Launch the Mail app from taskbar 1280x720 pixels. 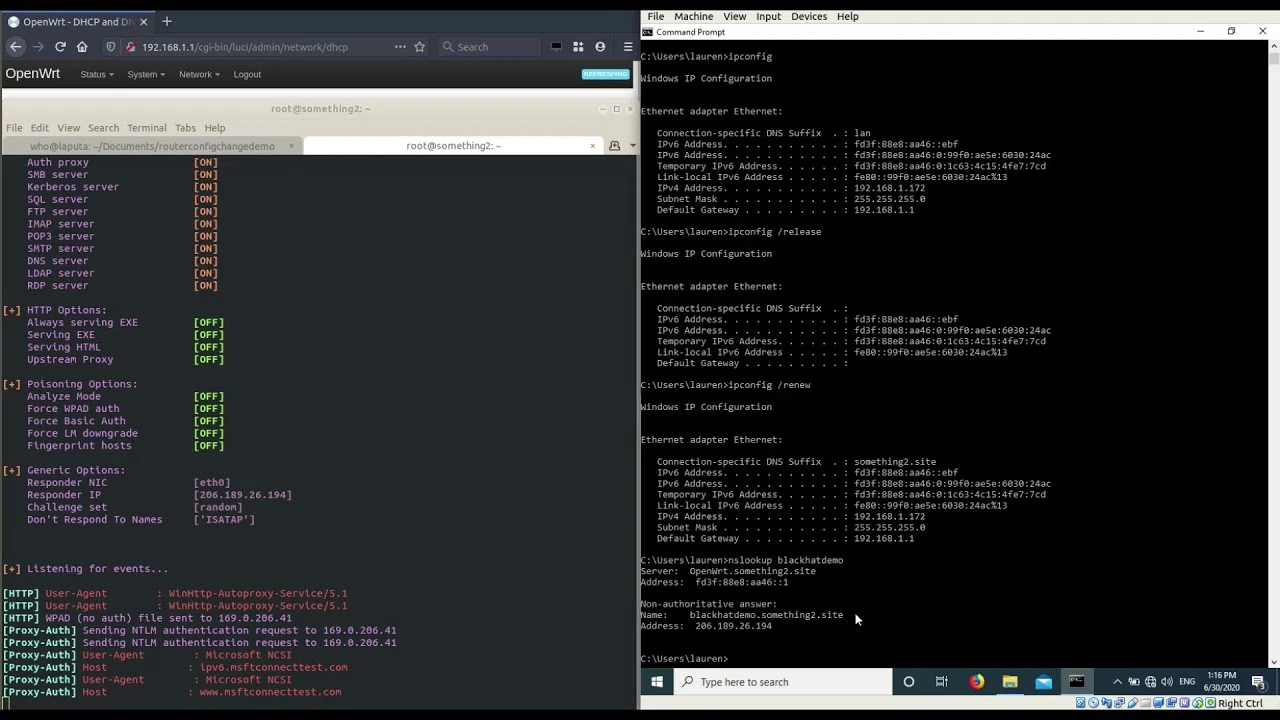pos(1043,682)
